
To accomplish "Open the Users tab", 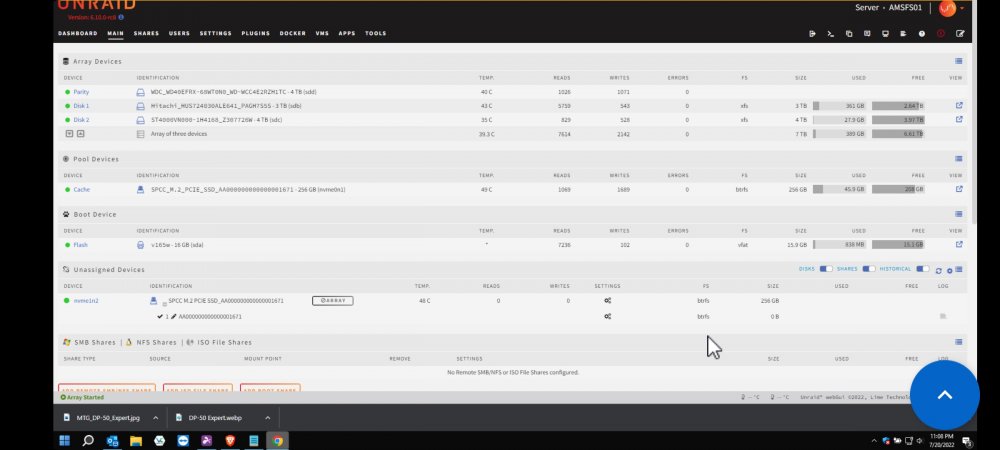I will tap(179, 33).
